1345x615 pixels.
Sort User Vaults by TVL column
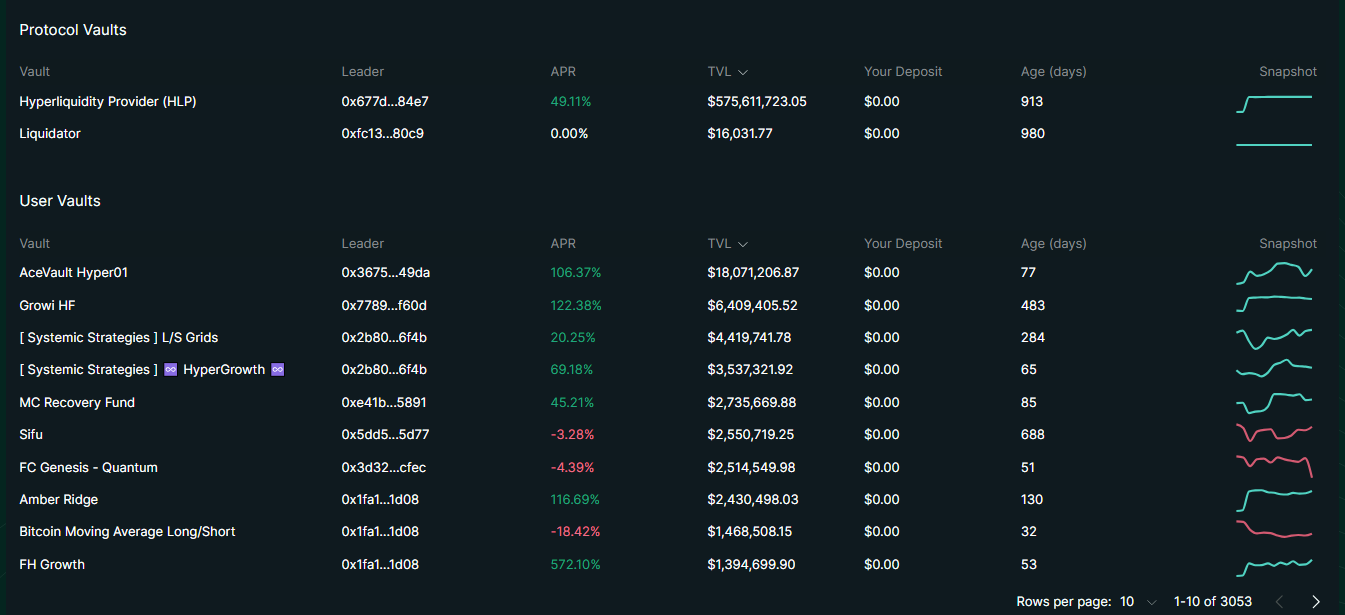click(x=727, y=243)
